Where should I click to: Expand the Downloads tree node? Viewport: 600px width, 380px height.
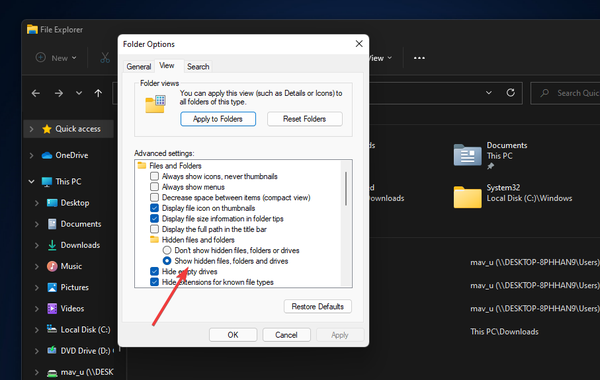[37, 245]
